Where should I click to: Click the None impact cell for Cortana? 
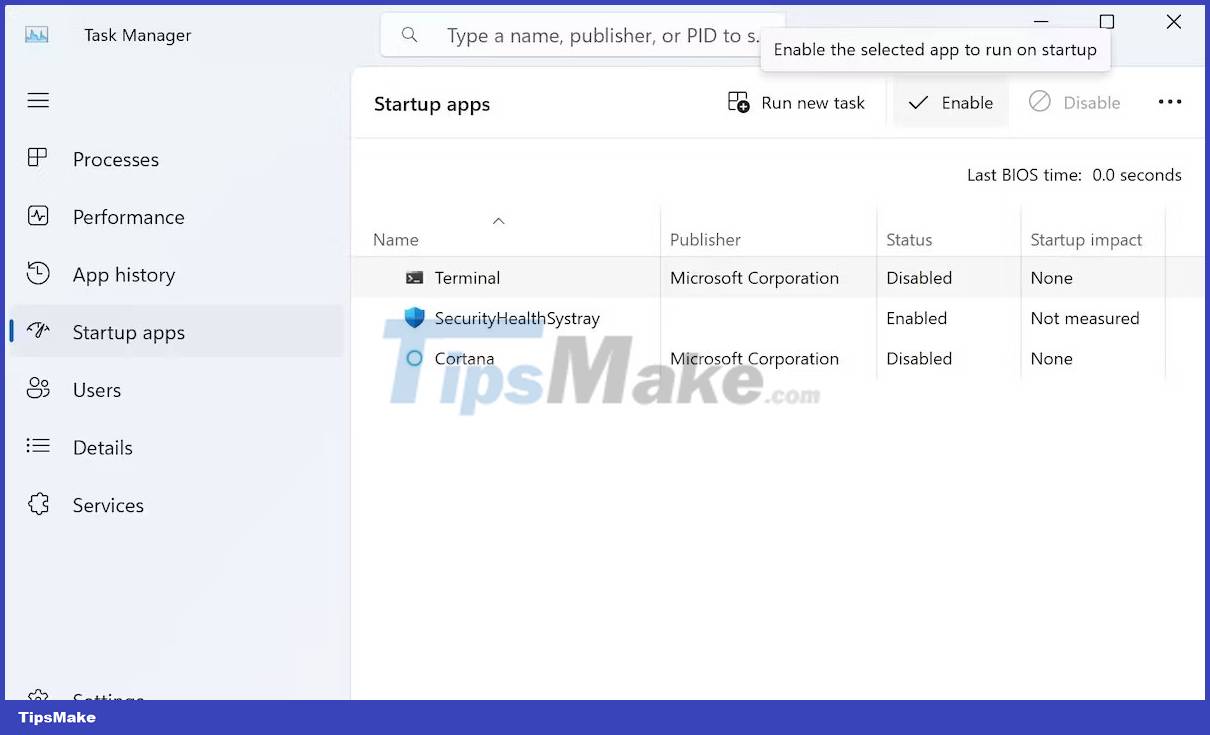tap(1051, 358)
